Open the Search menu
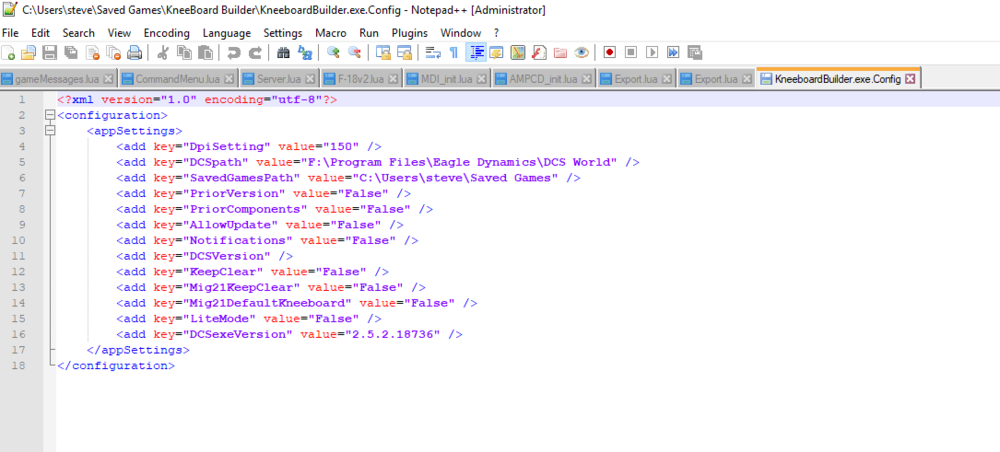 (x=78, y=33)
